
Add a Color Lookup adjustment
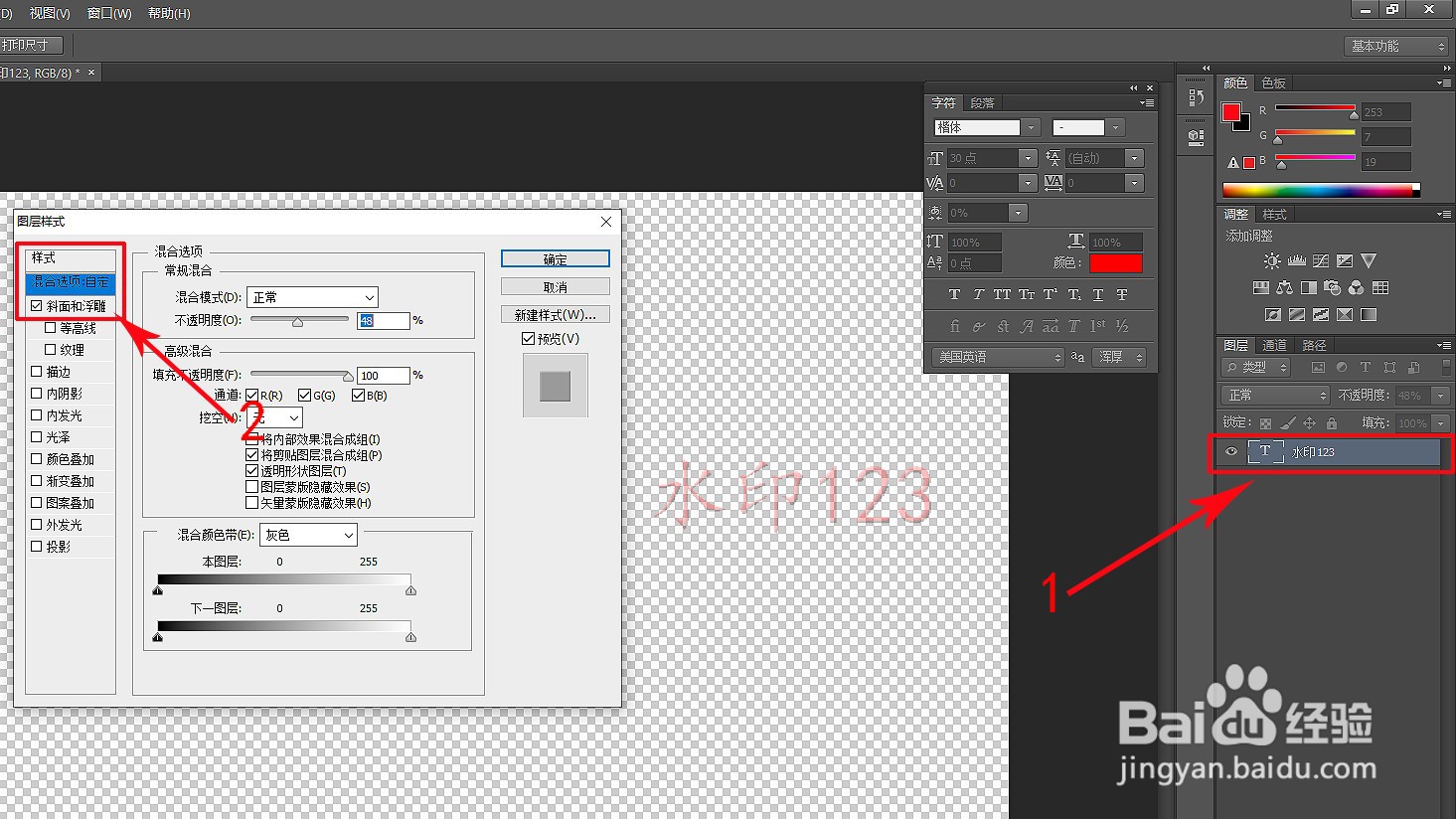pyautogui.click(x=1380, y=288)
